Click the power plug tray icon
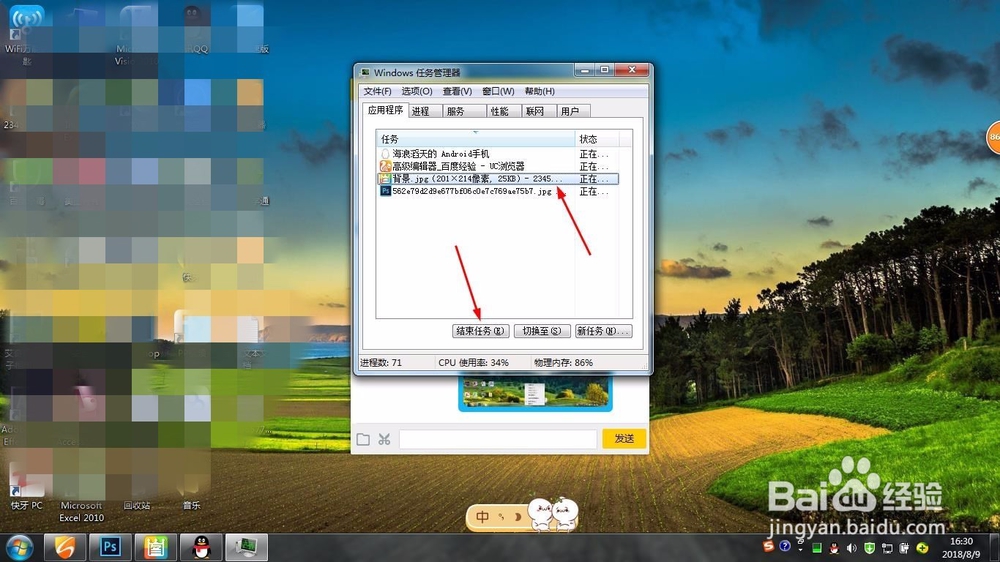The image size is (1000, 562). click(x=904, y=548)
